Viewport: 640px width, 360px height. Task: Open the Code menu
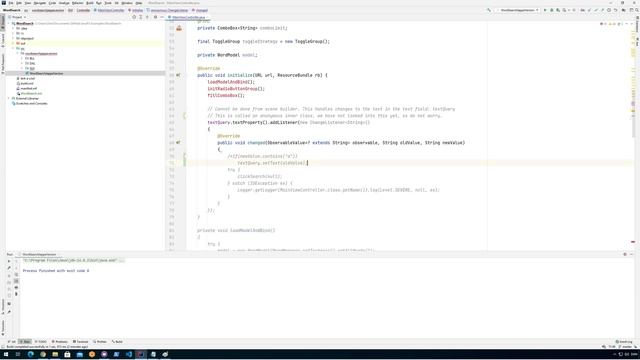click(x=52, y=3)
